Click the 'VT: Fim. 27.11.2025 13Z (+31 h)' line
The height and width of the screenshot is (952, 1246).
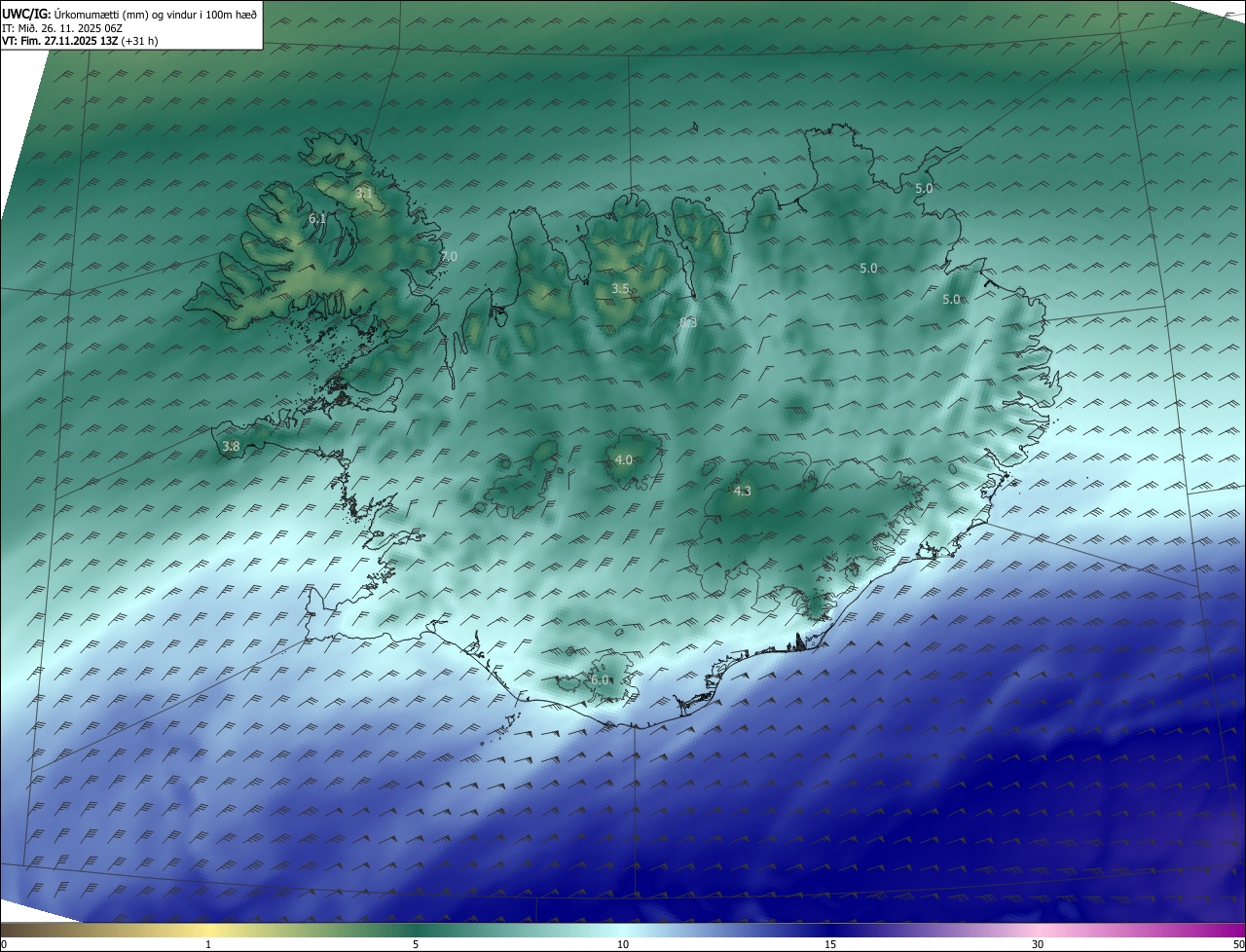pyautogui.click(x=80, y=41)
